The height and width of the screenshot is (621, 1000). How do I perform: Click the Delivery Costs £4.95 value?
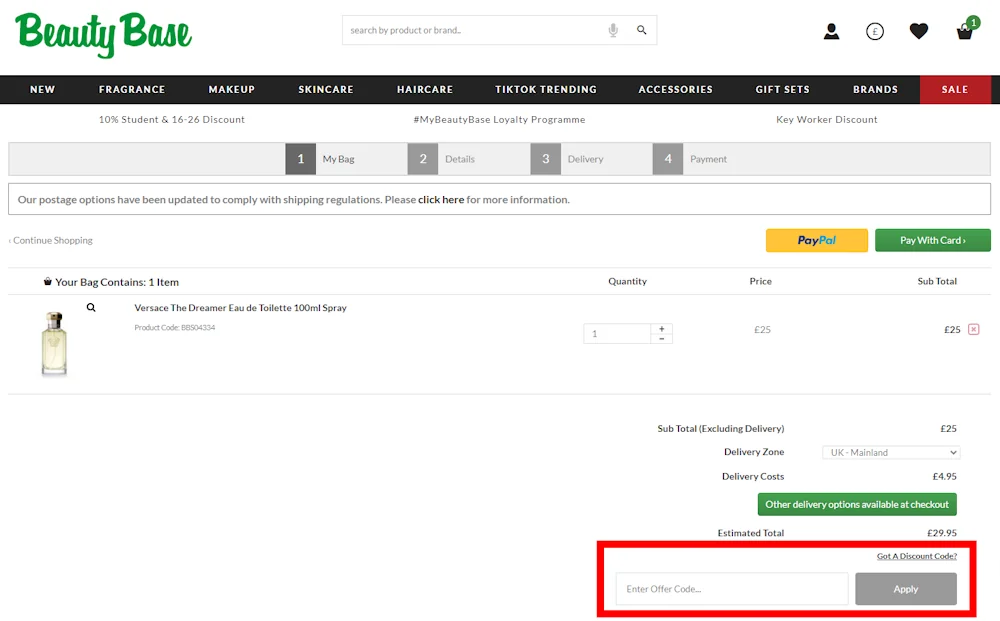[x=945, y=476]
